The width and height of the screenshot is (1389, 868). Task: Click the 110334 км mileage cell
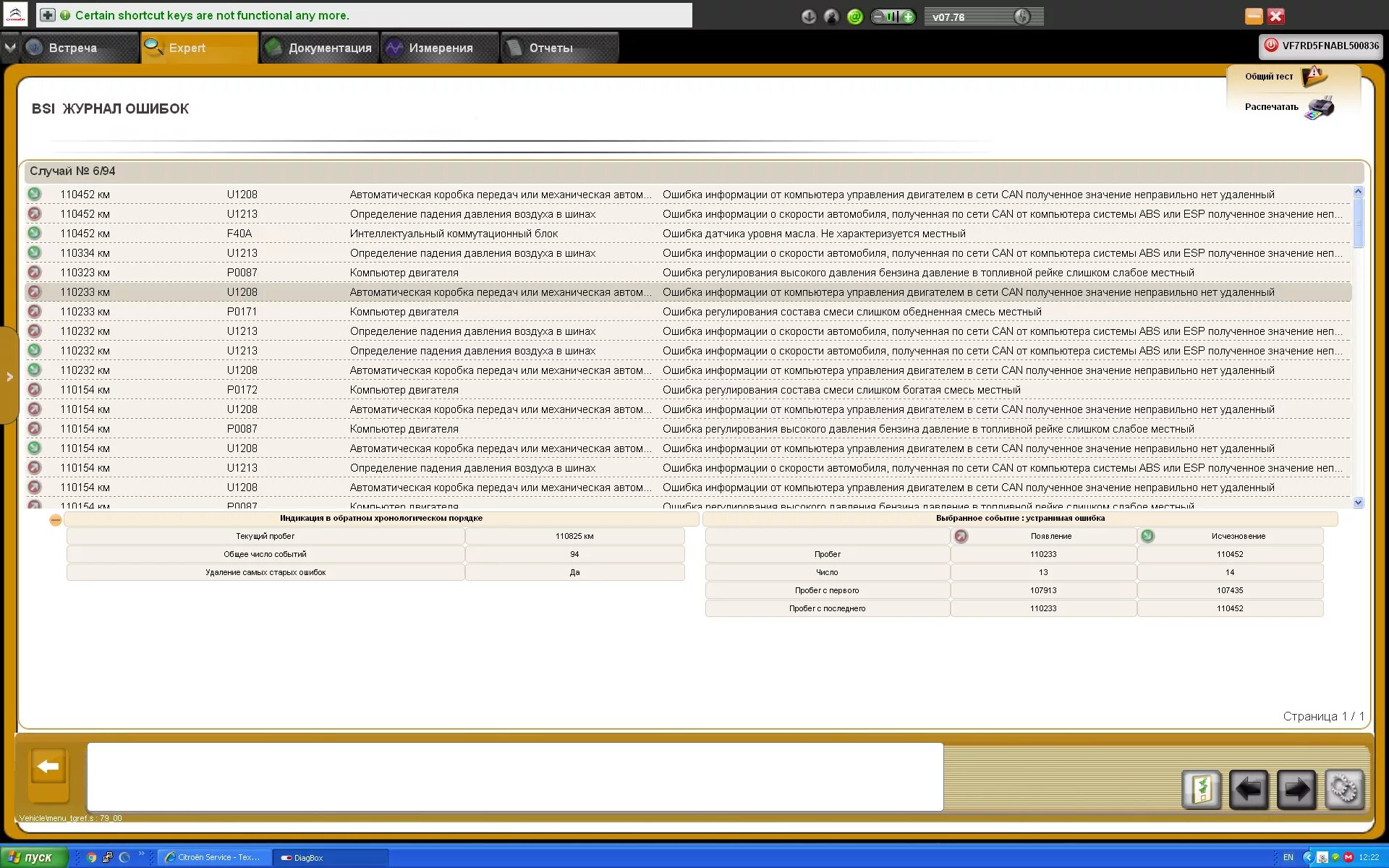[85, 252]
